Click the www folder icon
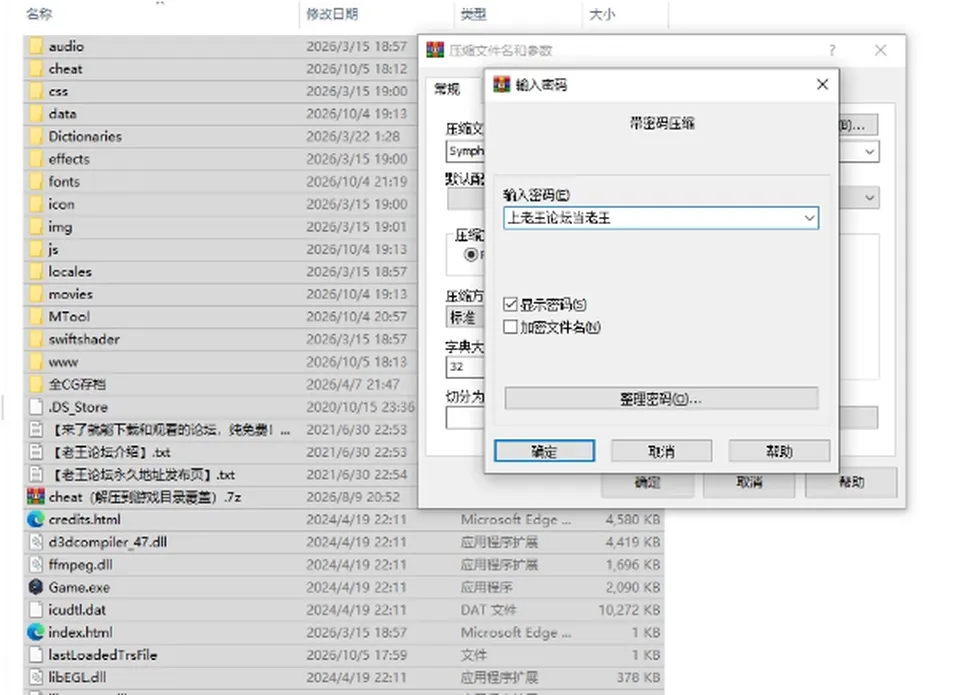 pos(36,362)
